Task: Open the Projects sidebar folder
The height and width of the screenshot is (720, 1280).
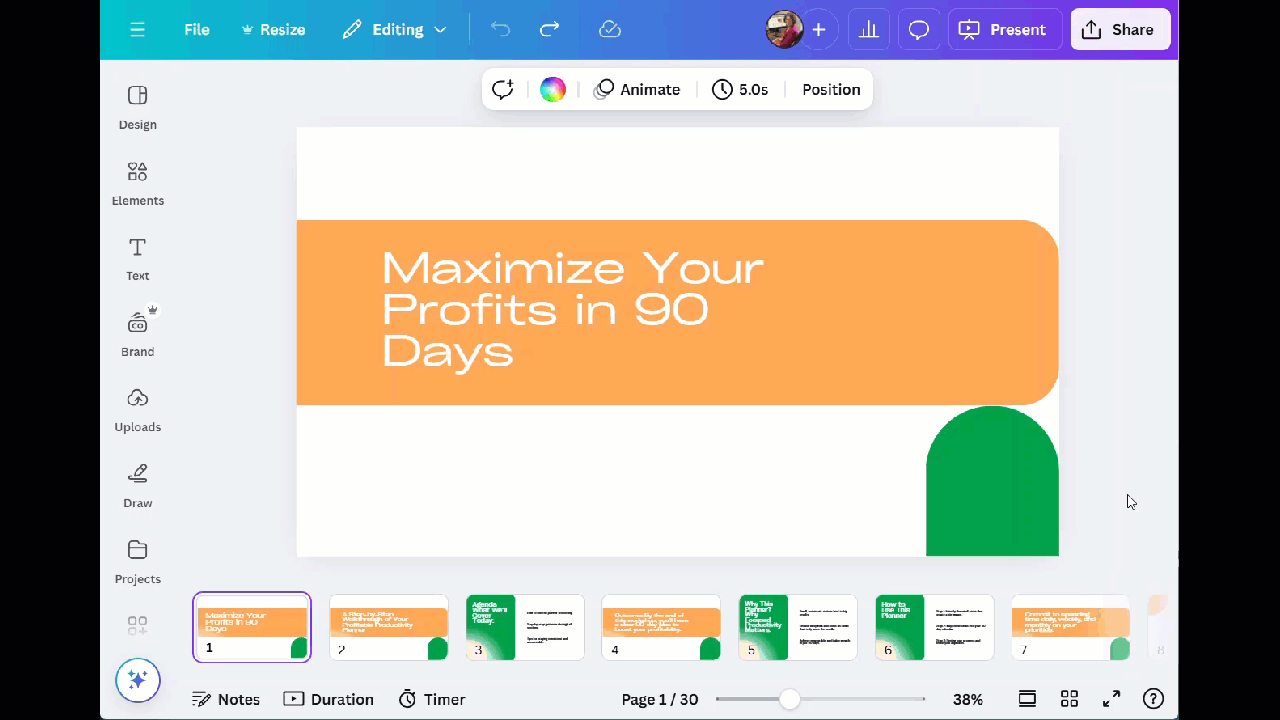Action: tap(138, 562)
